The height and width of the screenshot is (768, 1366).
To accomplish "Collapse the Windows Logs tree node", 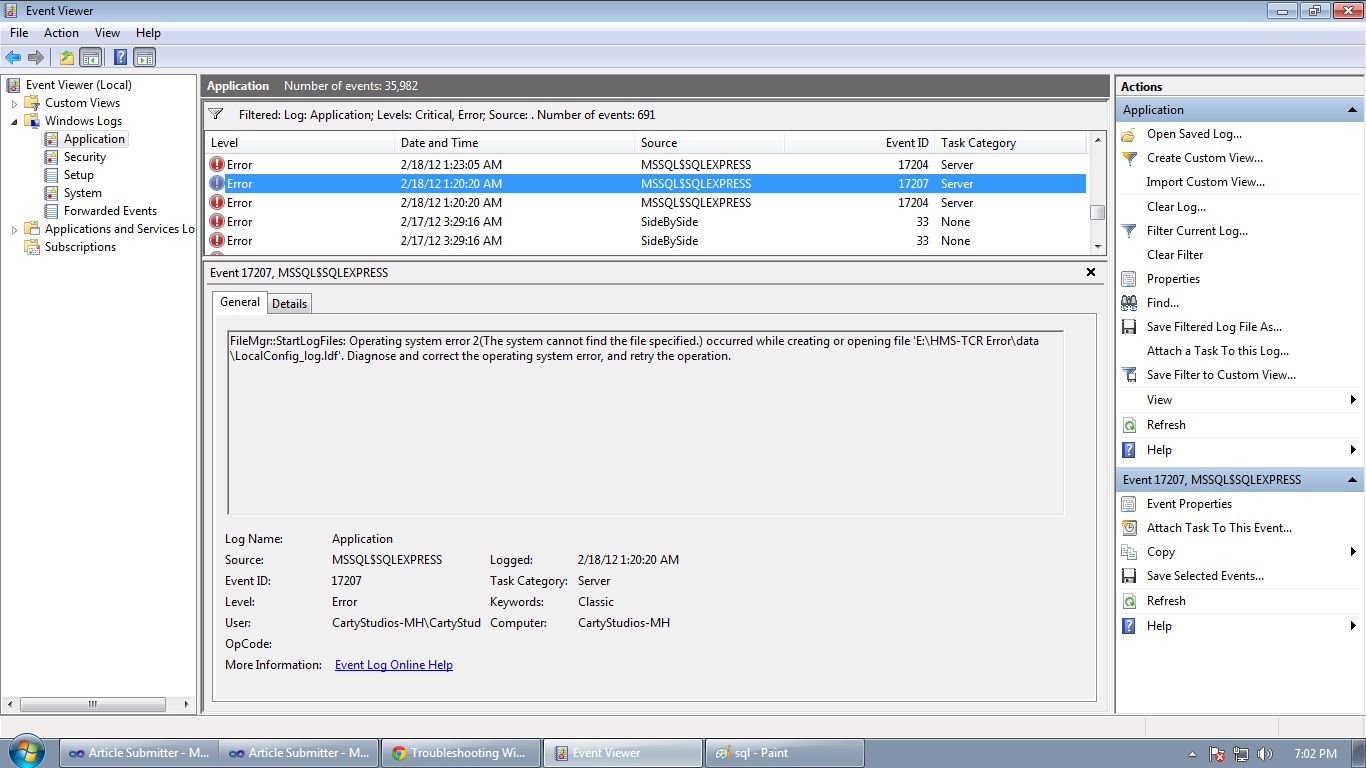I will pyautogui.click(x=14, y=121).
